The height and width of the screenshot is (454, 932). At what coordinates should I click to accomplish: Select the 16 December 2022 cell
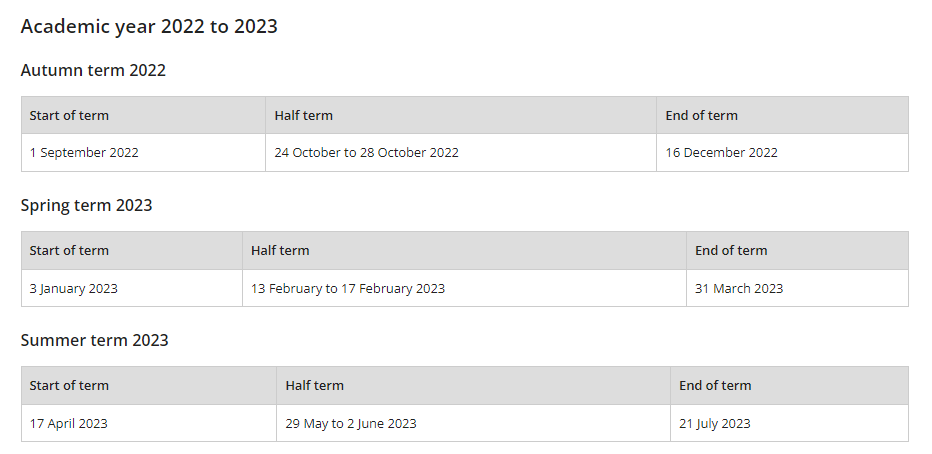[782, 153]
